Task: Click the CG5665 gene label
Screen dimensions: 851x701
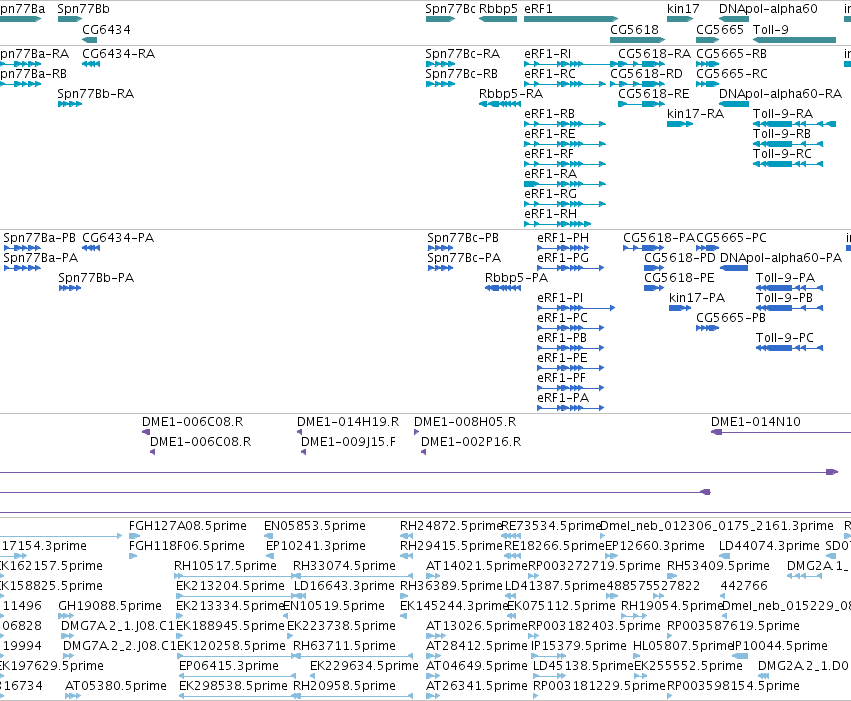Action: point(720,30)
